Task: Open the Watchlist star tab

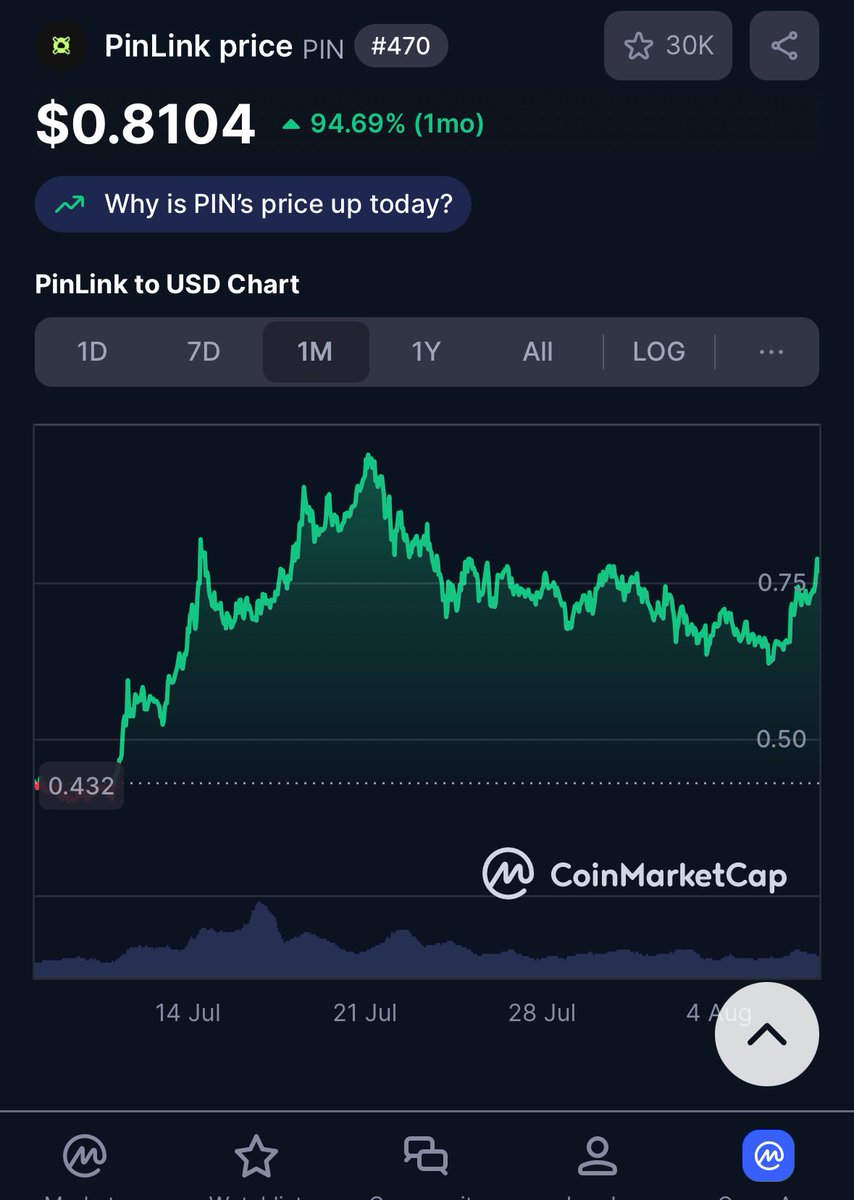Action: pyautogui.click(x=256, y=1157)
